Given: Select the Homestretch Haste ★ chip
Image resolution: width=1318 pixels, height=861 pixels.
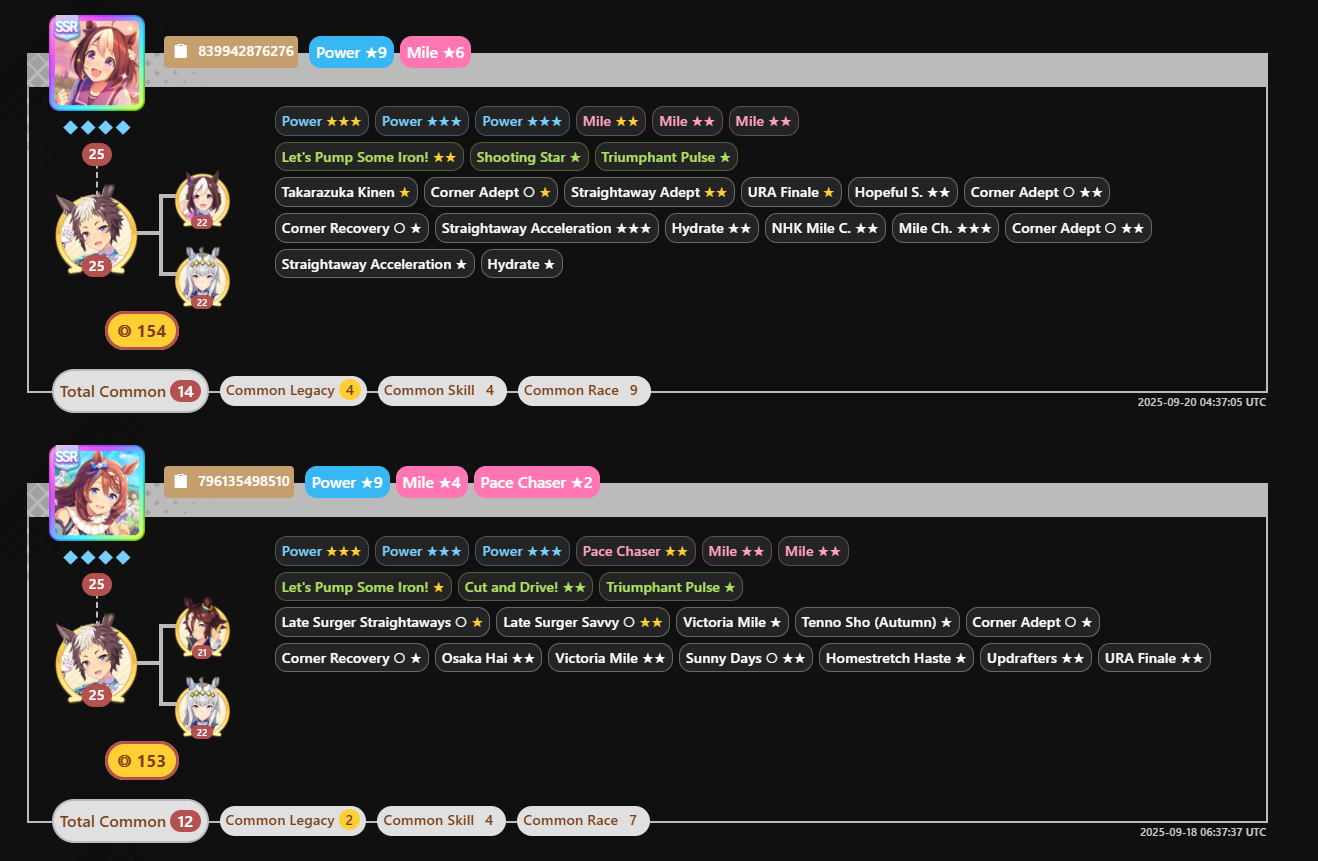Looking at the screenshot, I should point(895,658).
